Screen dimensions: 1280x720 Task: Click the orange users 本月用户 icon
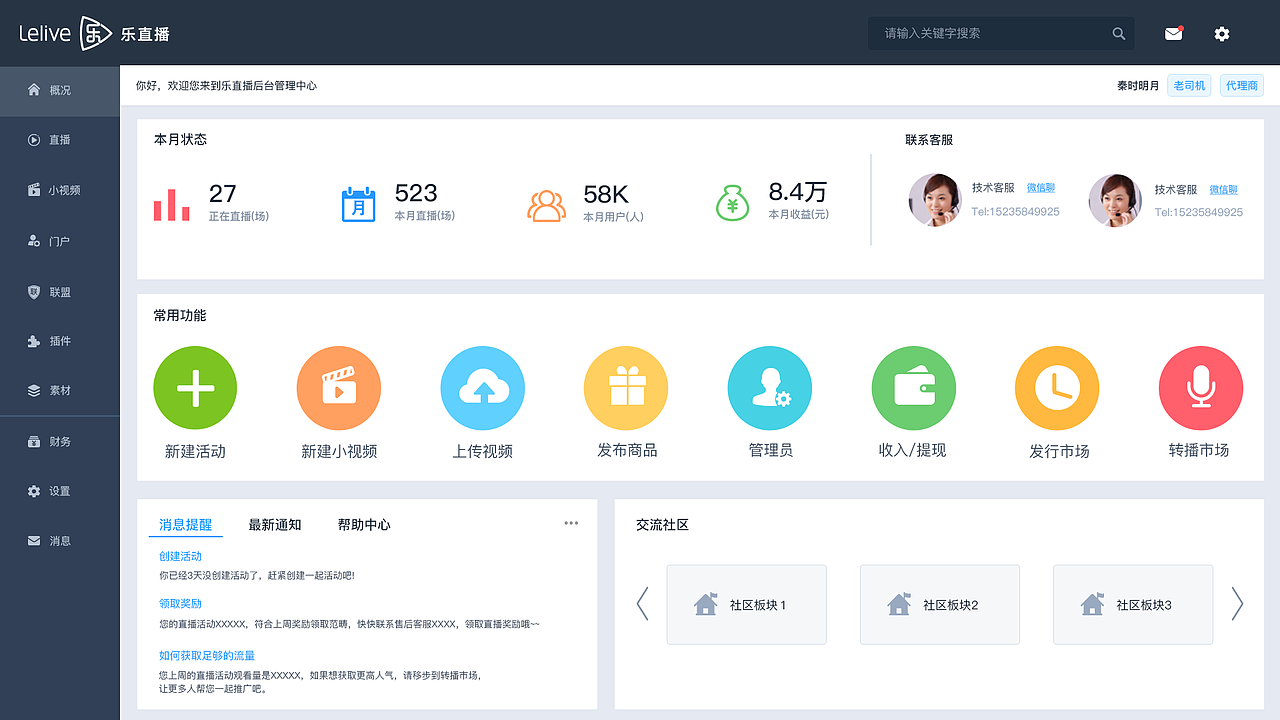click(x=547, y=205)
